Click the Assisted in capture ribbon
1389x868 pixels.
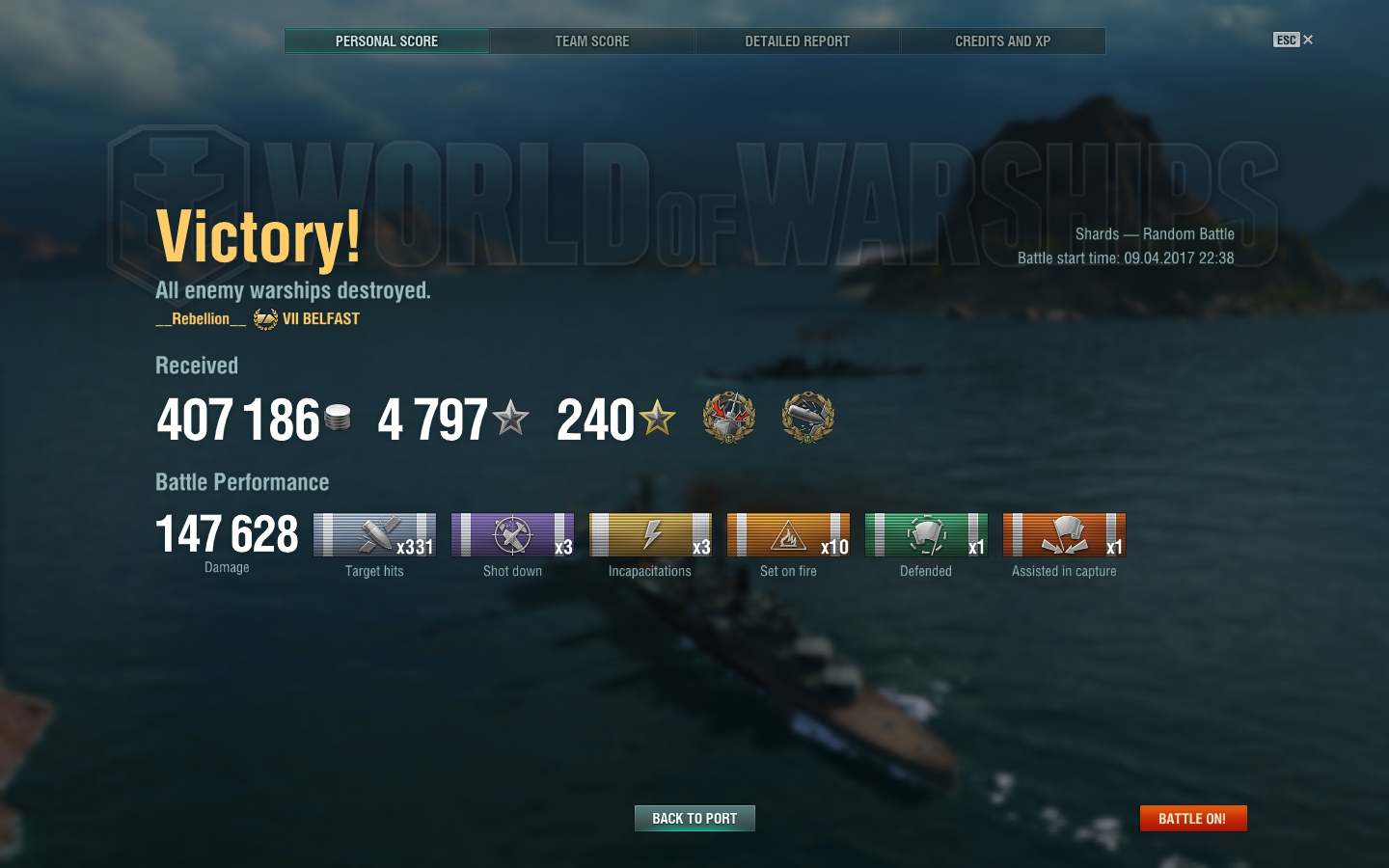tap(1064, 535)
